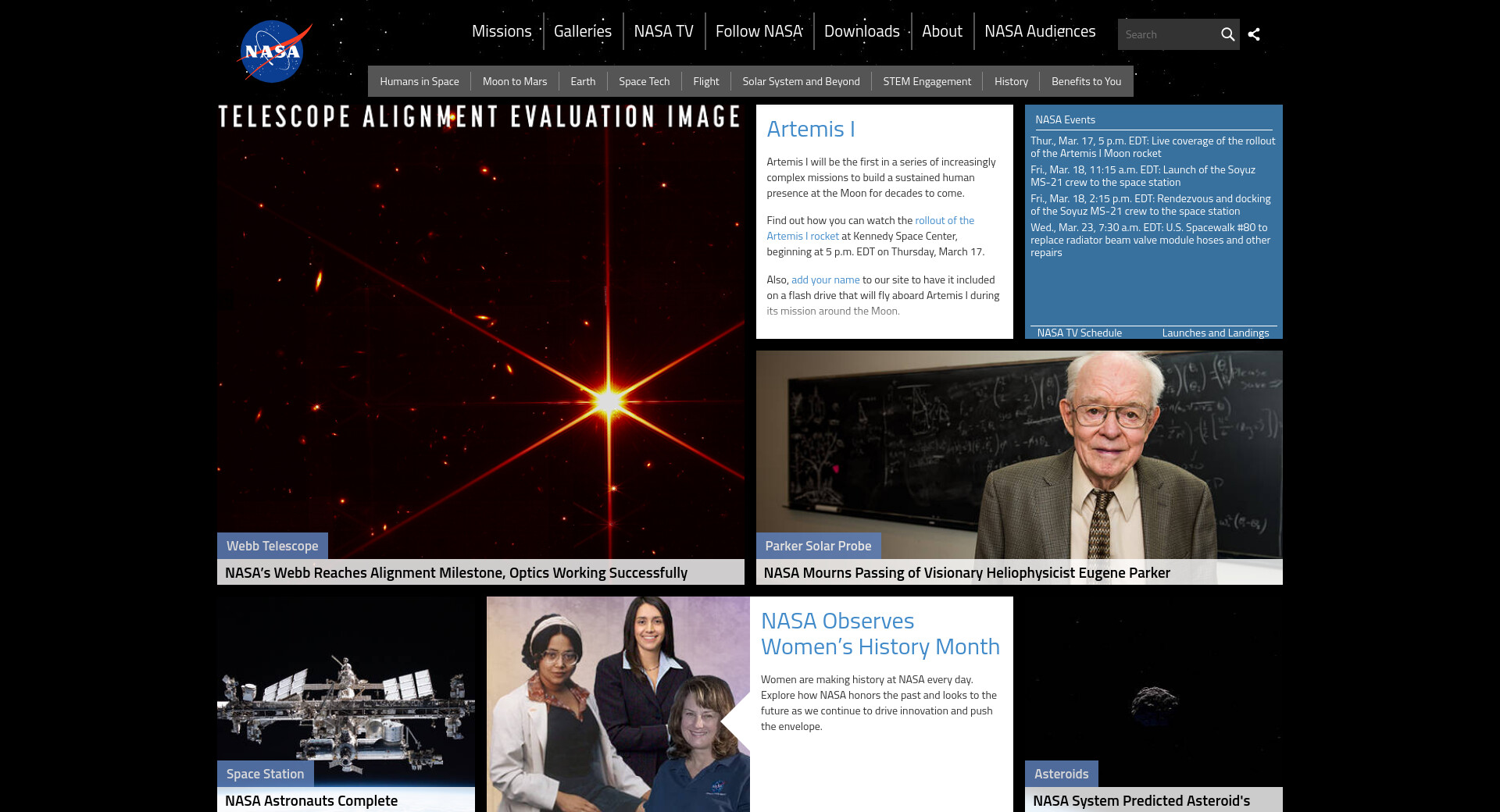Click the NASA logo

(x=274, y=52)
